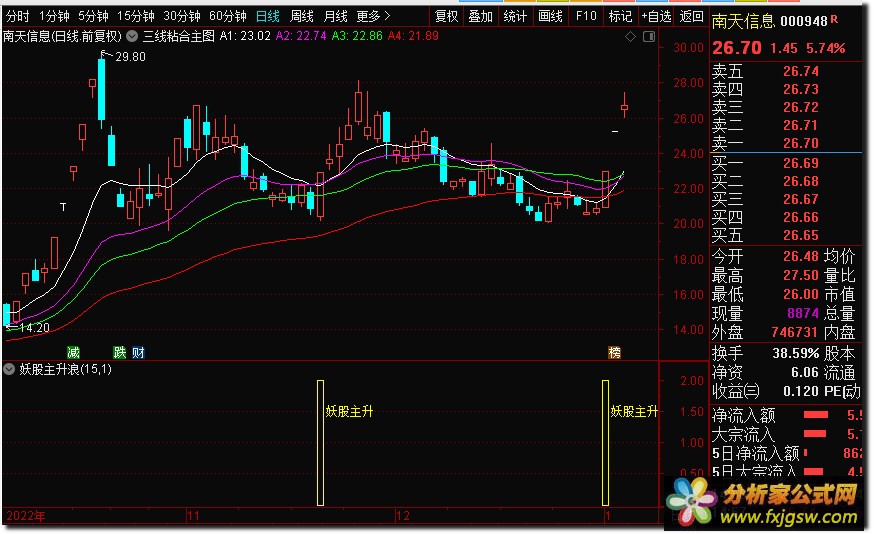The image size is (874, 534).
Task: Click the T marker on the chart
Action: click(63, 207)
